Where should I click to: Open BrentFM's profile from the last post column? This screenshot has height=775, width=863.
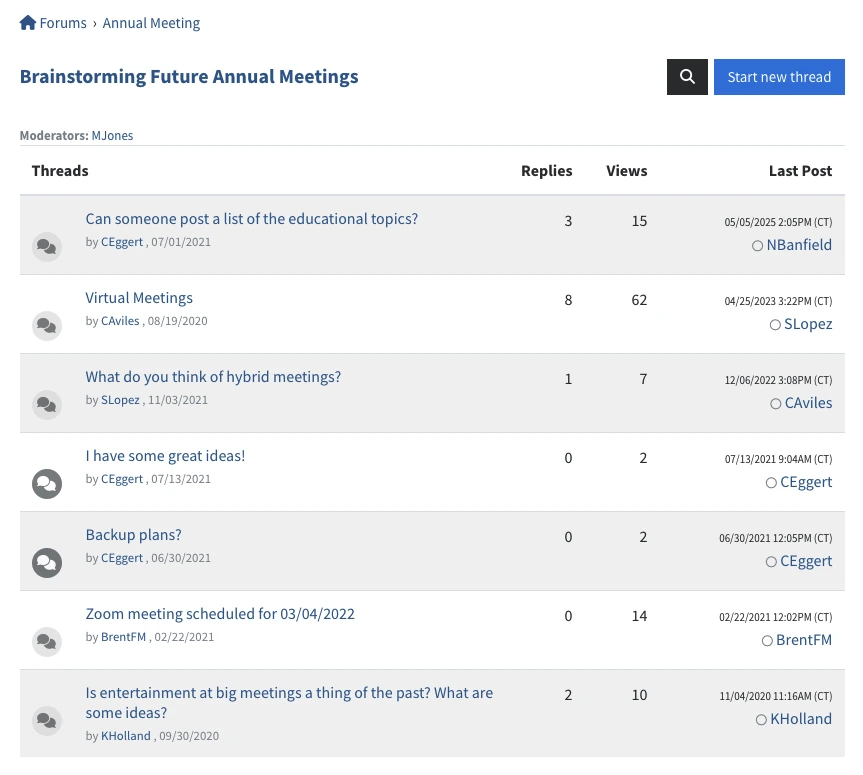pyautogui.click(x=804, y=639)
